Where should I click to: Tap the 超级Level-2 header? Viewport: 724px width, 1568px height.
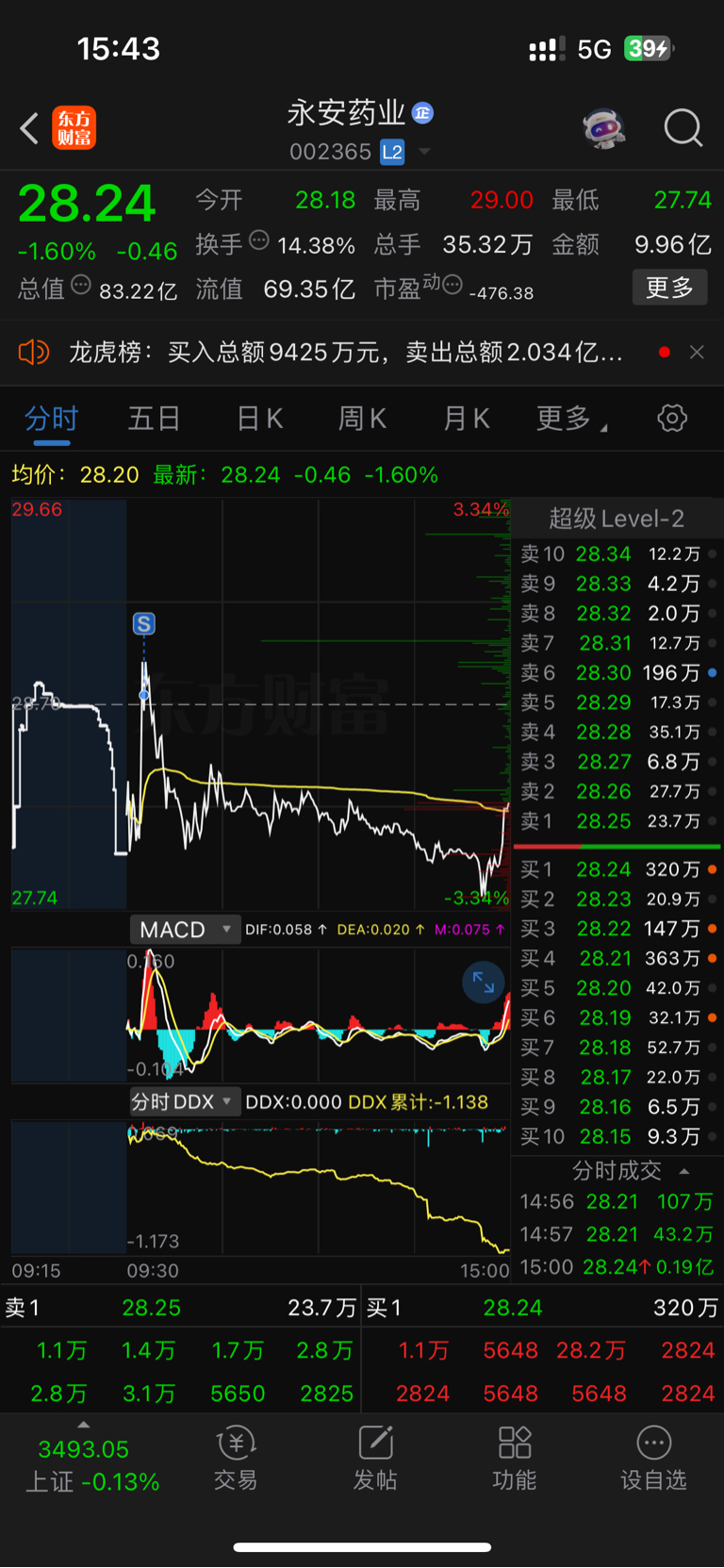[x=617, y=519]
